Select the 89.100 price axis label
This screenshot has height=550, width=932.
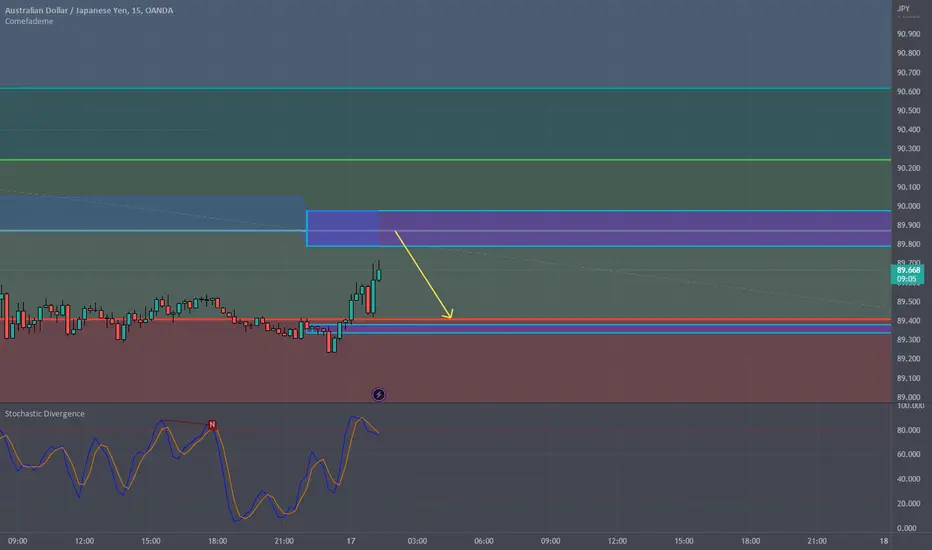tap(908, 378)
